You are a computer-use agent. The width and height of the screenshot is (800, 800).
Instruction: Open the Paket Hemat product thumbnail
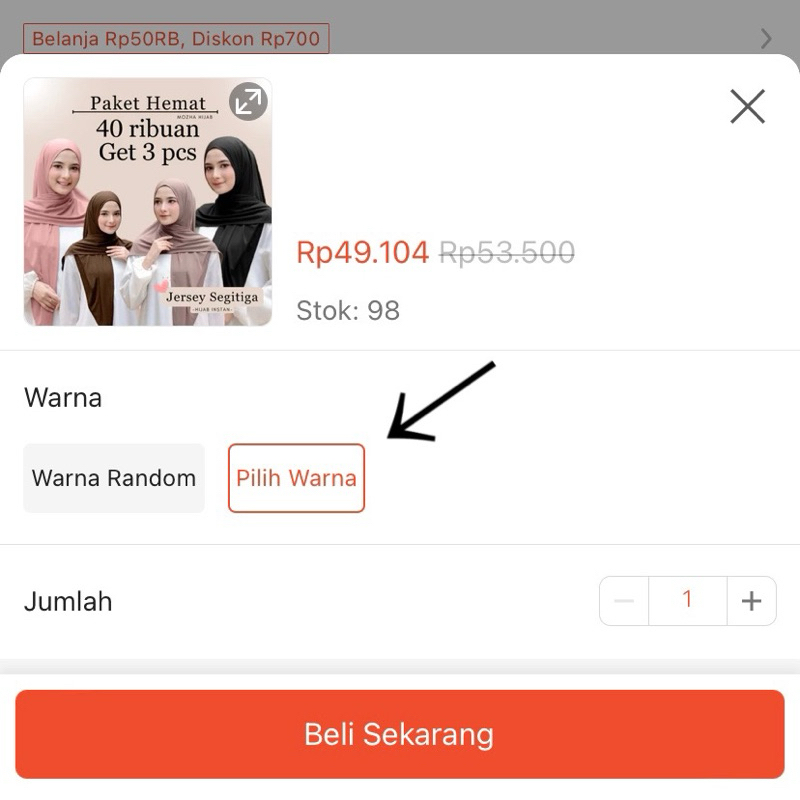point(147,202)
